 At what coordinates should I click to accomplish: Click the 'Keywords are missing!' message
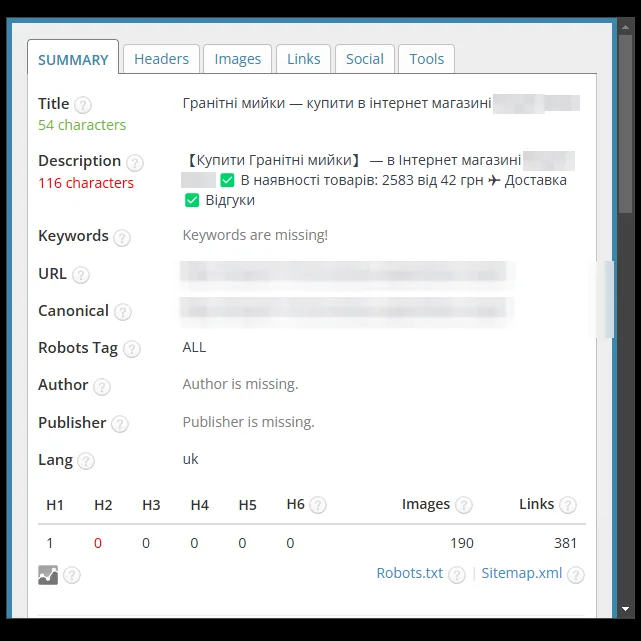pos(255,235)
